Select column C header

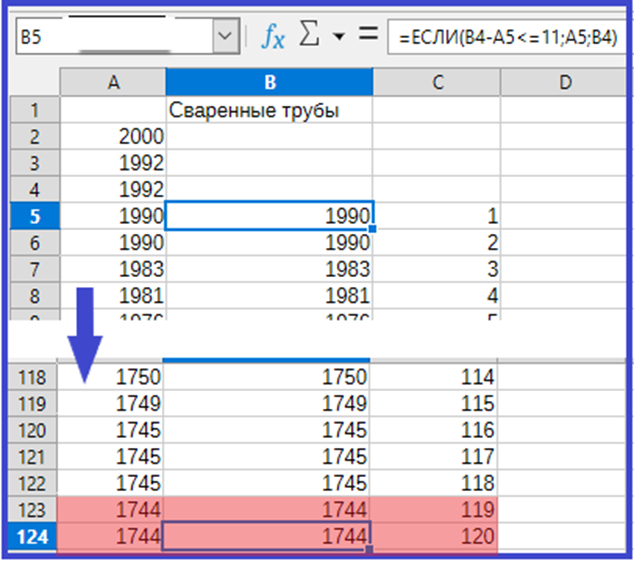pyautogui.click(x=436, y=83)
